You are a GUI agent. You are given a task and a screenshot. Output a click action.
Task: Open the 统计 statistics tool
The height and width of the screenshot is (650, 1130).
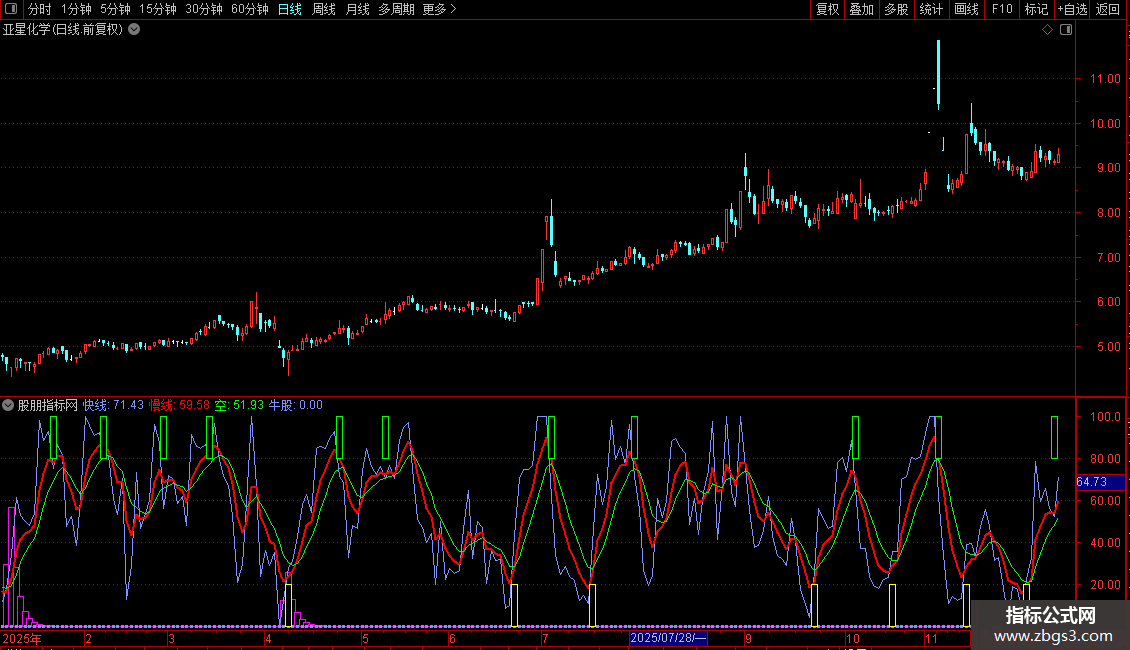point(931,9)
